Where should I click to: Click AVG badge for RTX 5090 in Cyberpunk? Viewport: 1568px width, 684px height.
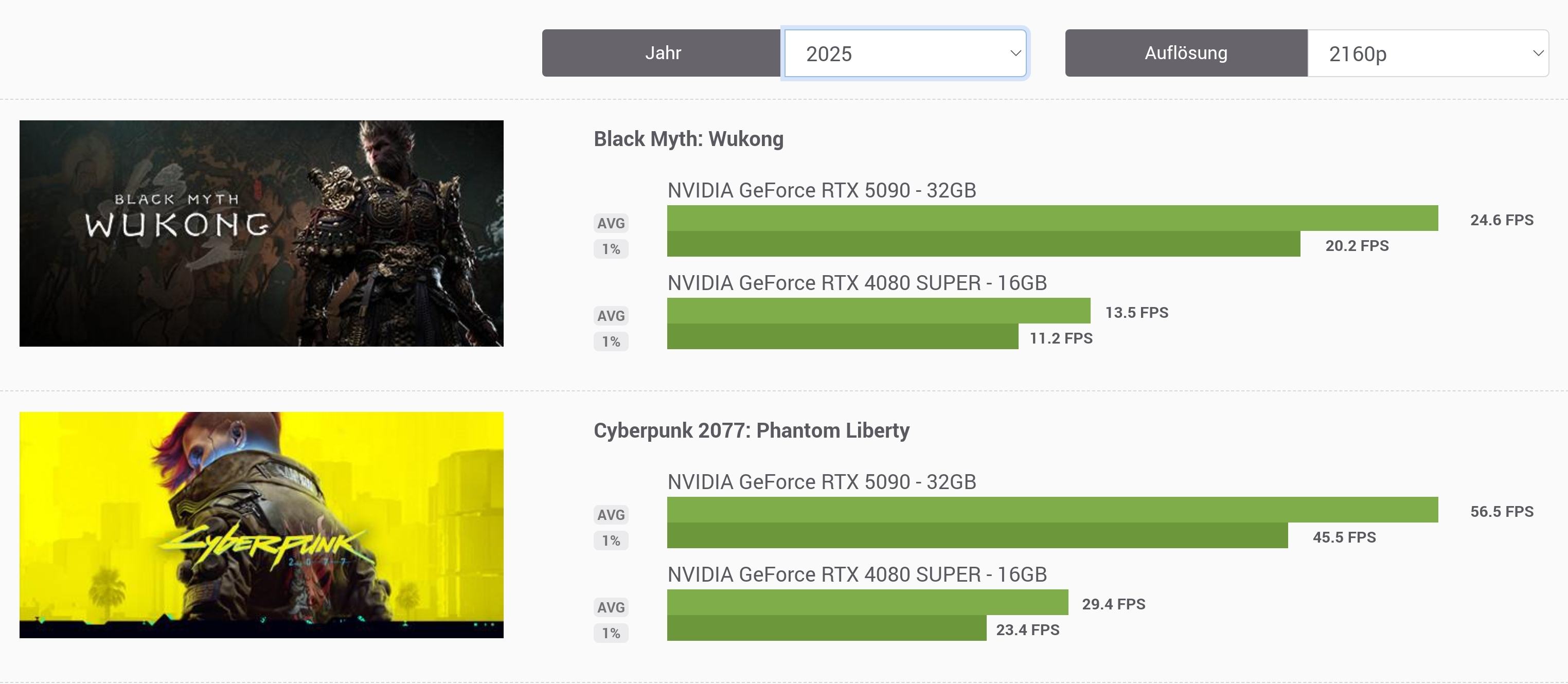pos(611,515)
